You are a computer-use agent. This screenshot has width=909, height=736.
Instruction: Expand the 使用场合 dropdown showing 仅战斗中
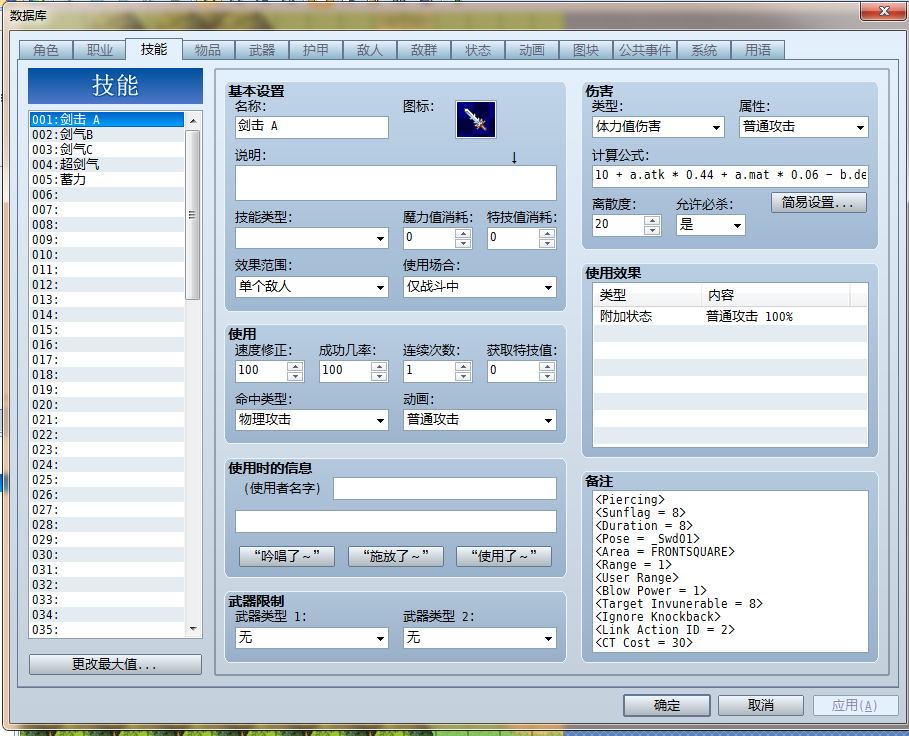click(x=479, y=286)
